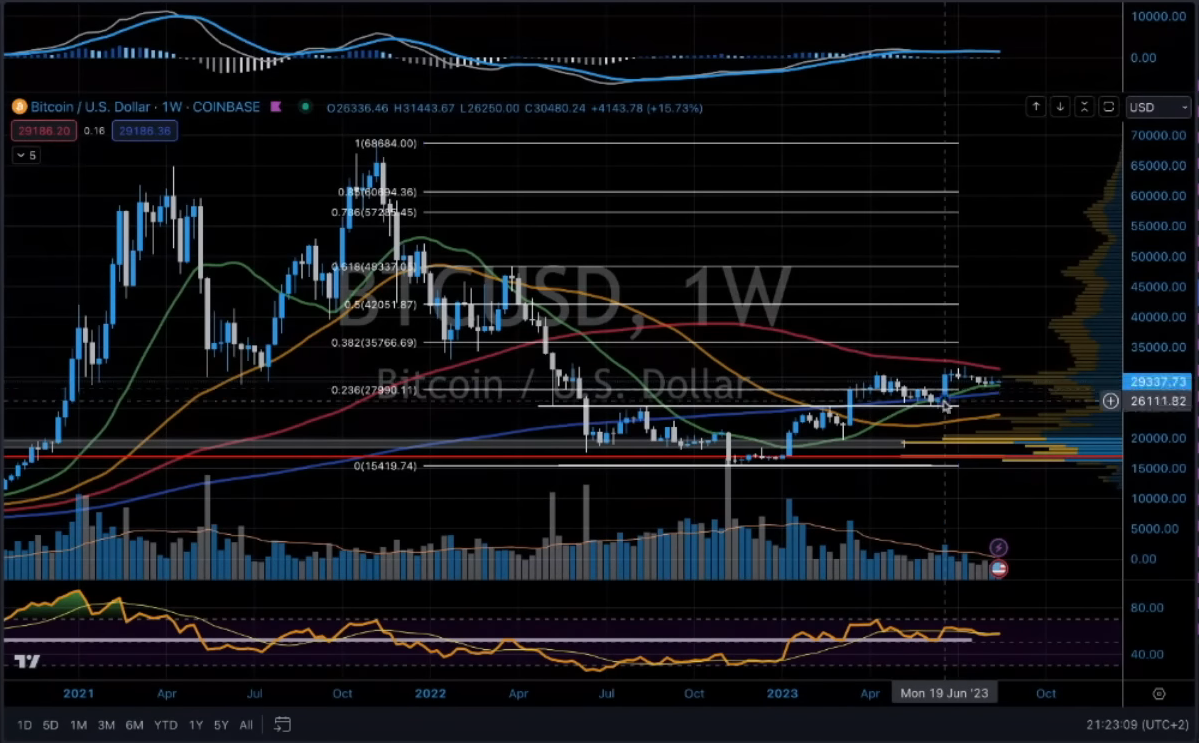
Task: Select the All time range
Action: [246, 724]
